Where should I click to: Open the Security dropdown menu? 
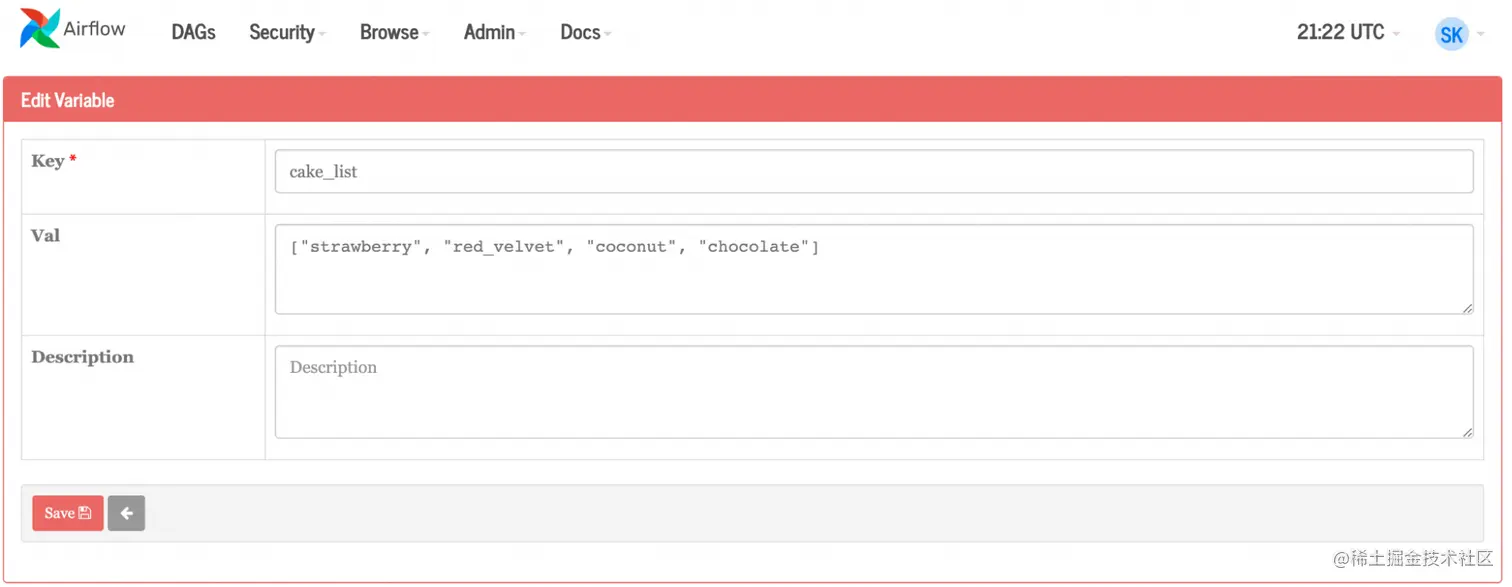281,32
